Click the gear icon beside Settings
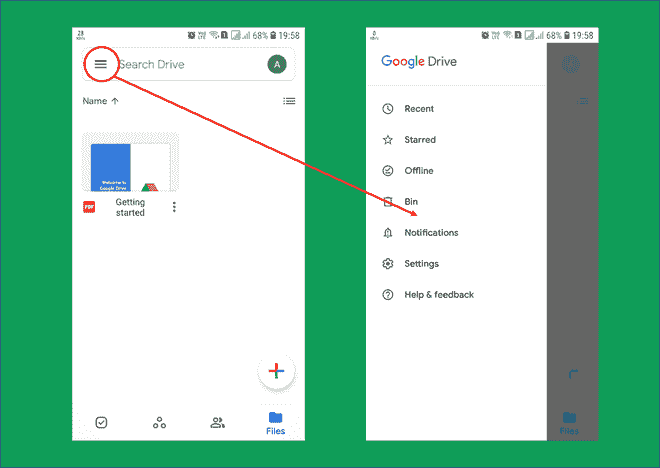 388,263
